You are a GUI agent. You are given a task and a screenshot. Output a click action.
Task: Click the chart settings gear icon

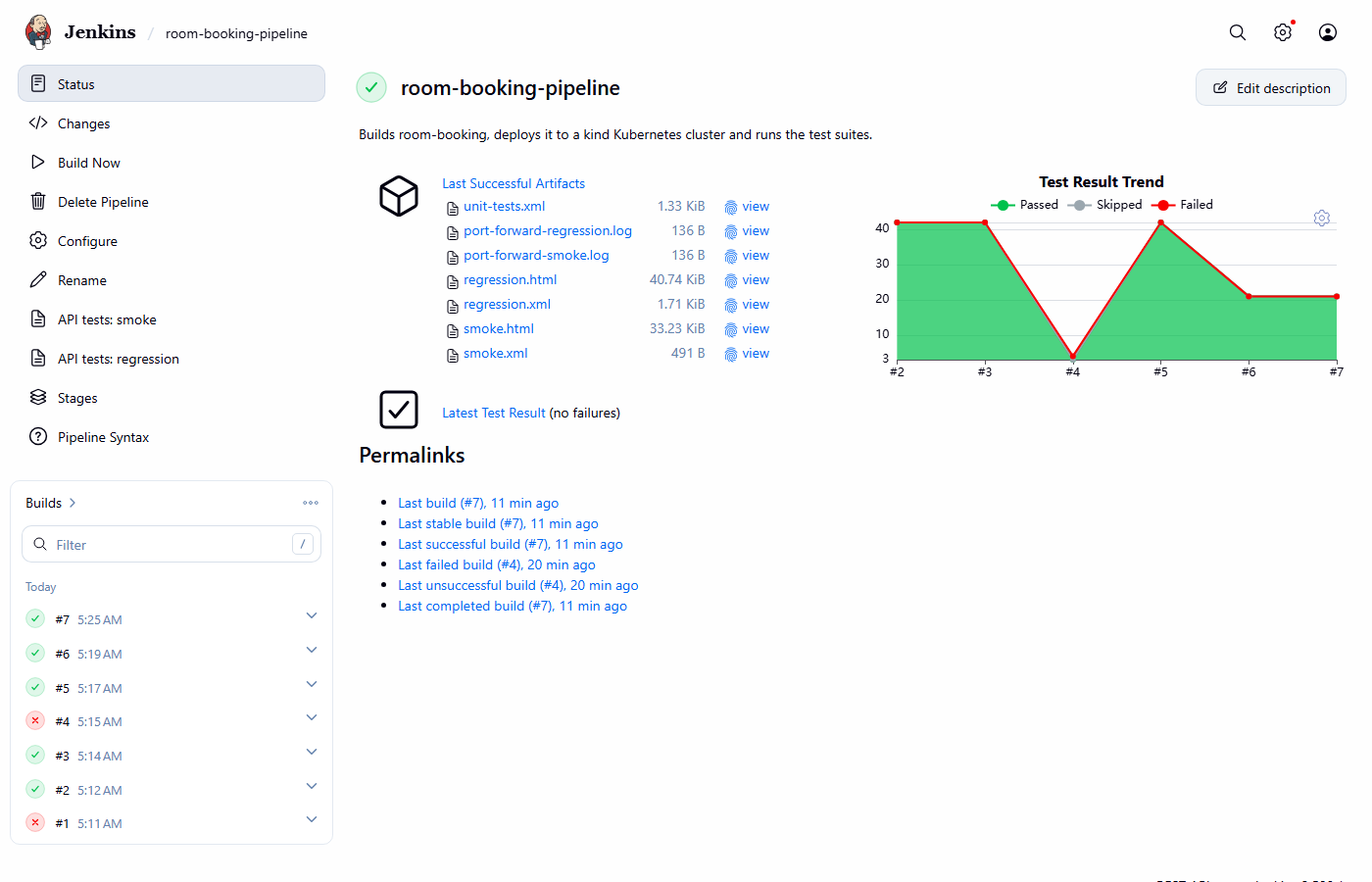point(1322,218)
